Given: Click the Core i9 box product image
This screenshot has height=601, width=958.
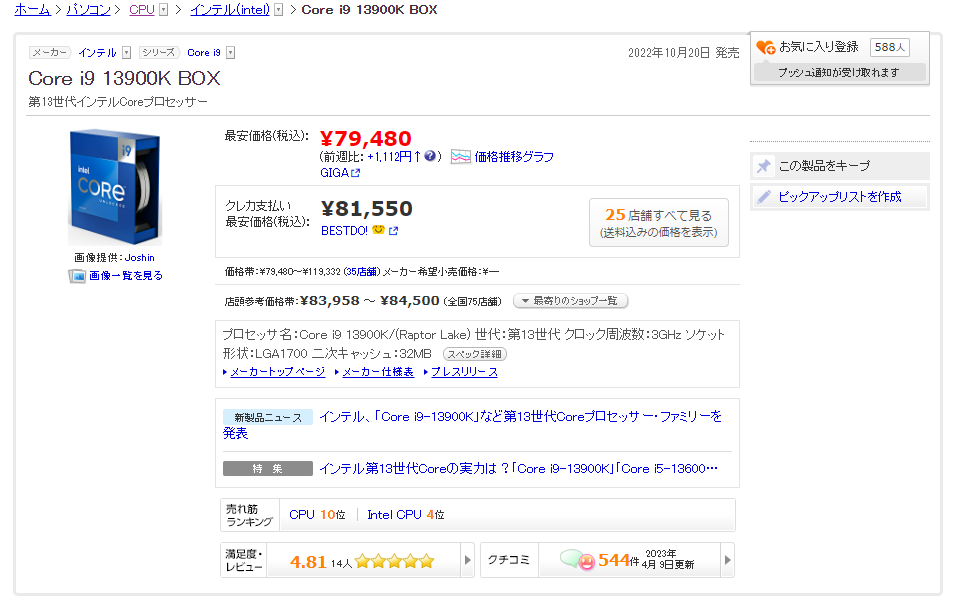Looking at the screenshot, I should [x=115, y=187].
